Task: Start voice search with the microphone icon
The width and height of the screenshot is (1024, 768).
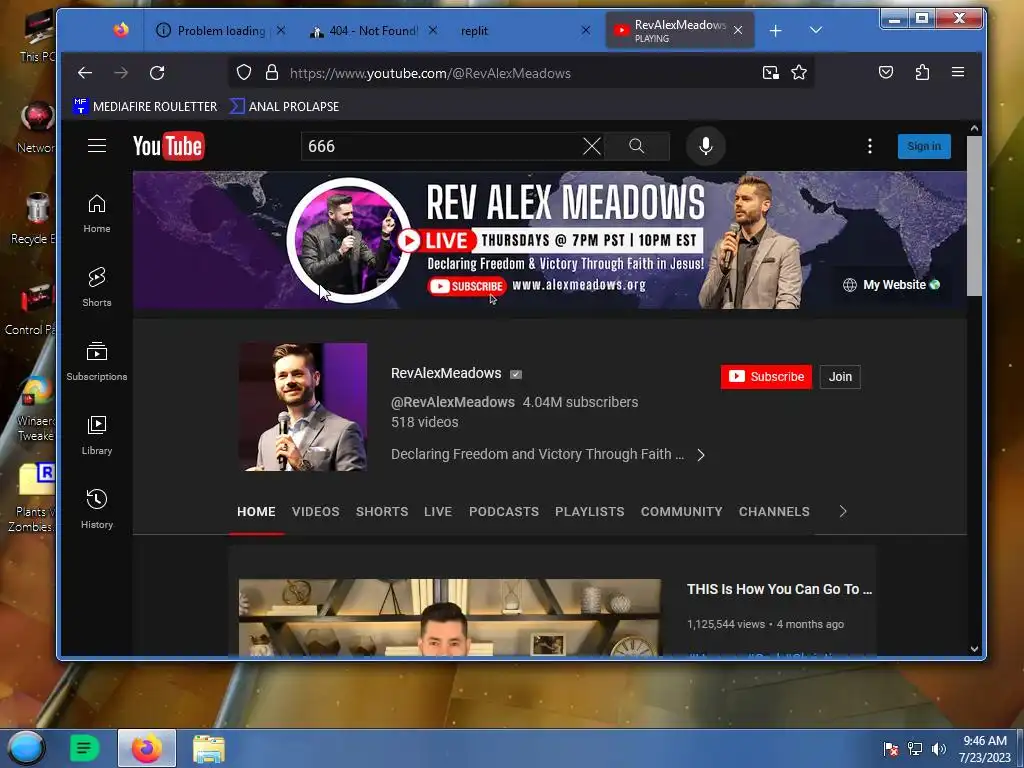Action: 705,146
